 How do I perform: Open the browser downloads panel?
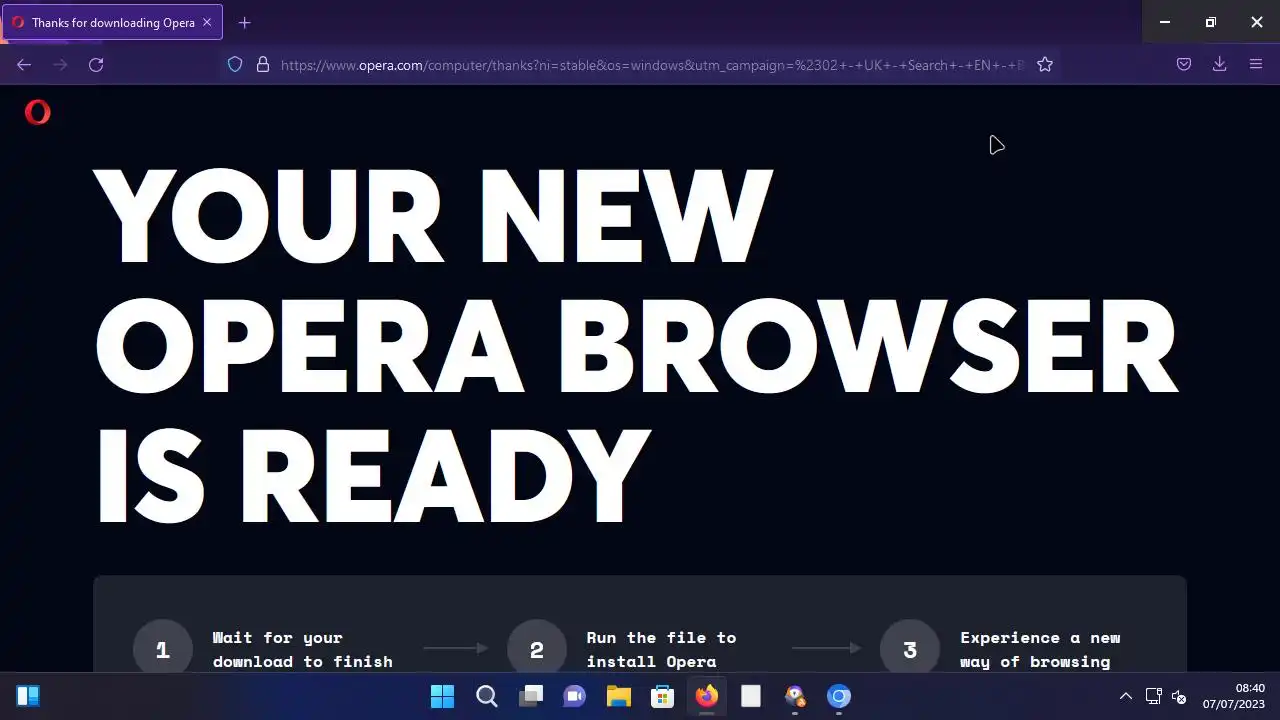[1219, 64]
